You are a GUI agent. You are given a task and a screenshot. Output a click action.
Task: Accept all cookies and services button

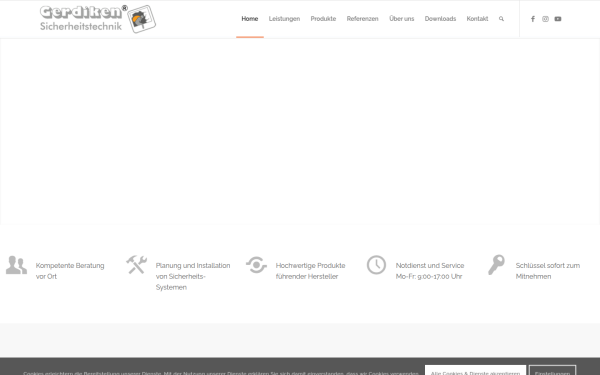(475, 370)
